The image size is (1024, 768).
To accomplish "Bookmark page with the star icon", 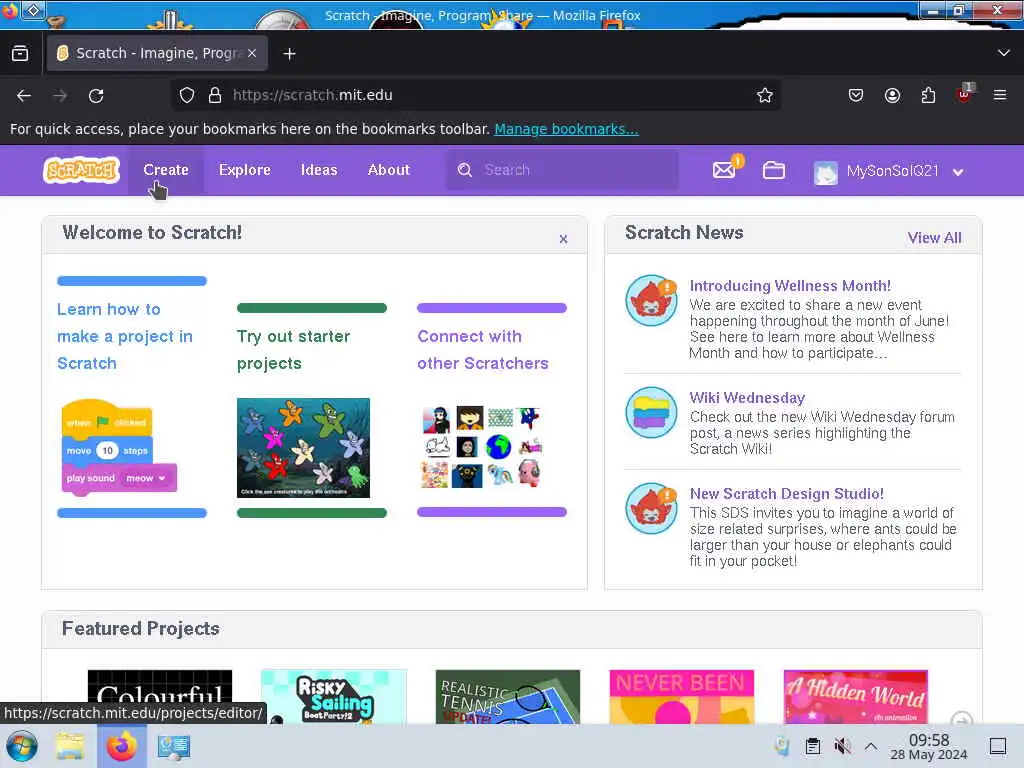I will pos(765,95).
